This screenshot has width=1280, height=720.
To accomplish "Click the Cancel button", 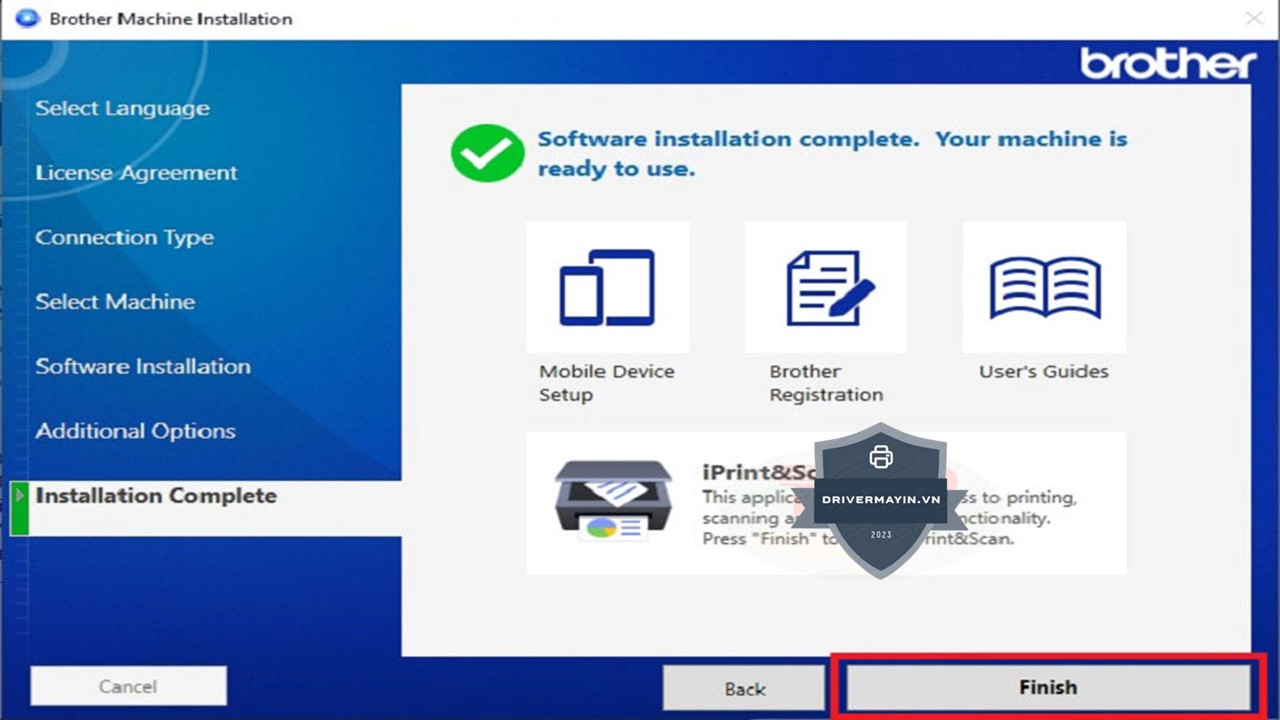I will pos(128,686).
